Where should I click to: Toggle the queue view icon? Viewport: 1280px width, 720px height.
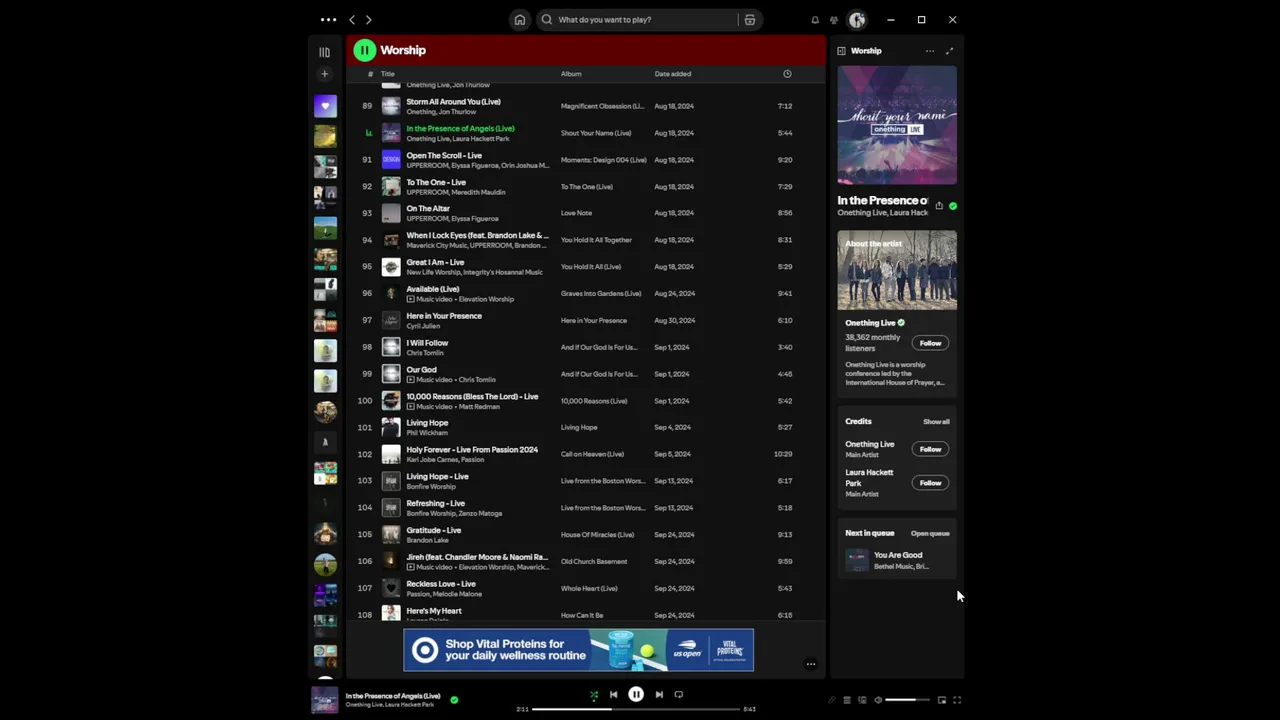point(847,700)
